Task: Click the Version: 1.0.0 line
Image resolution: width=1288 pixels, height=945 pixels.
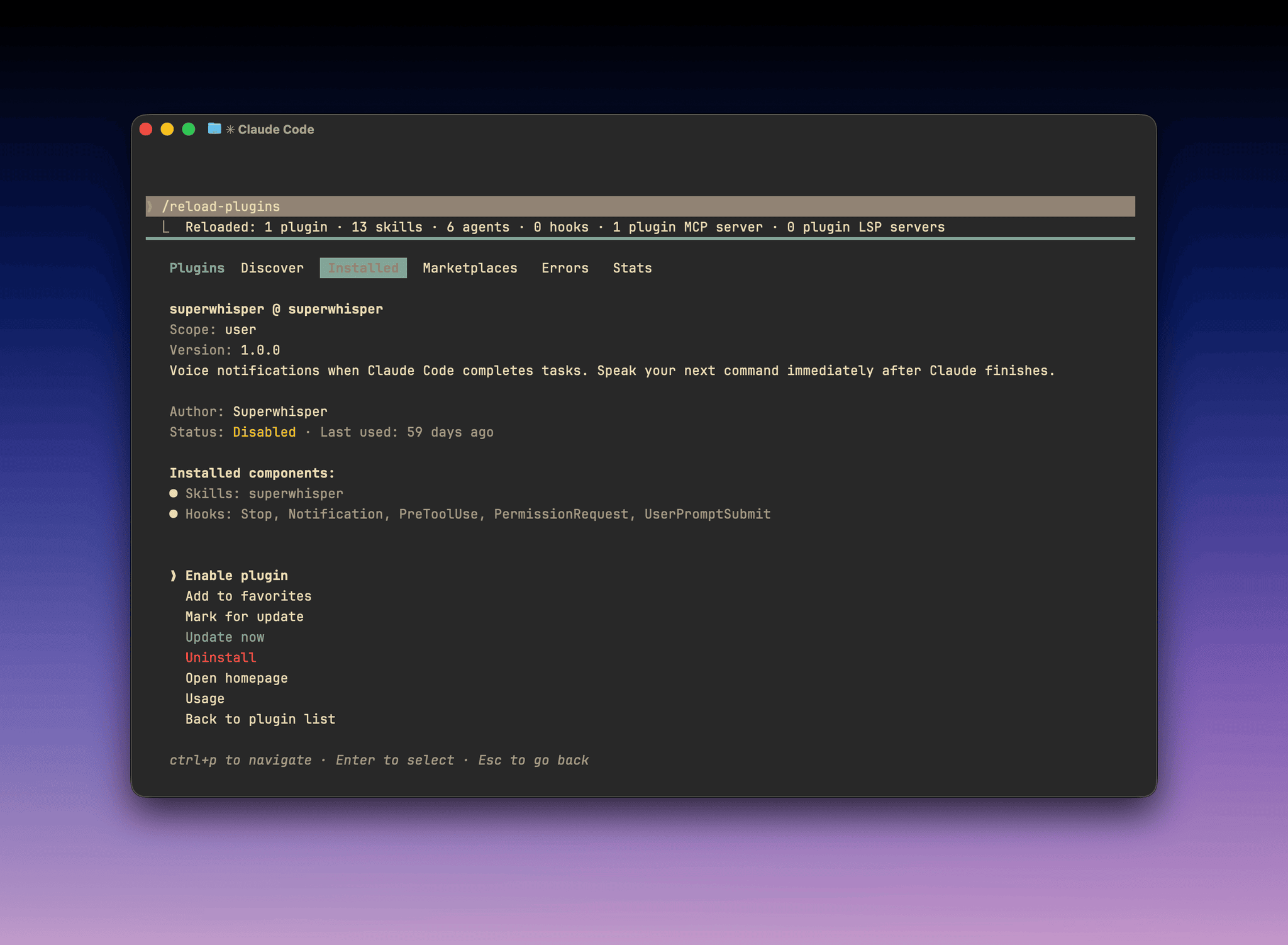Action: click(225, 350)
